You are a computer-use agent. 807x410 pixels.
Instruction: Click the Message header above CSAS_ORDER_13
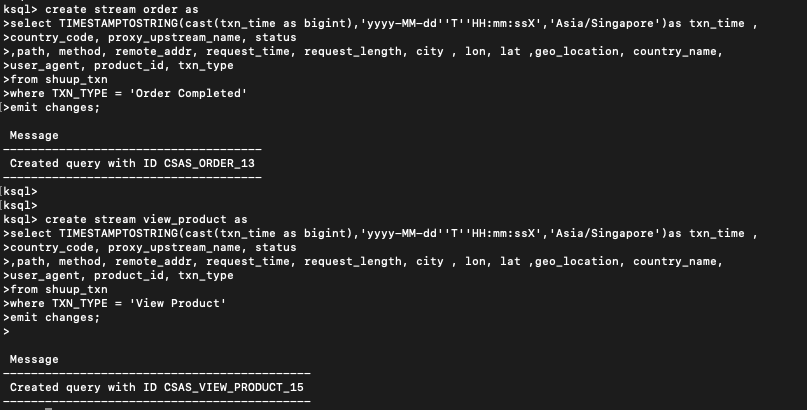click(34, 136)
